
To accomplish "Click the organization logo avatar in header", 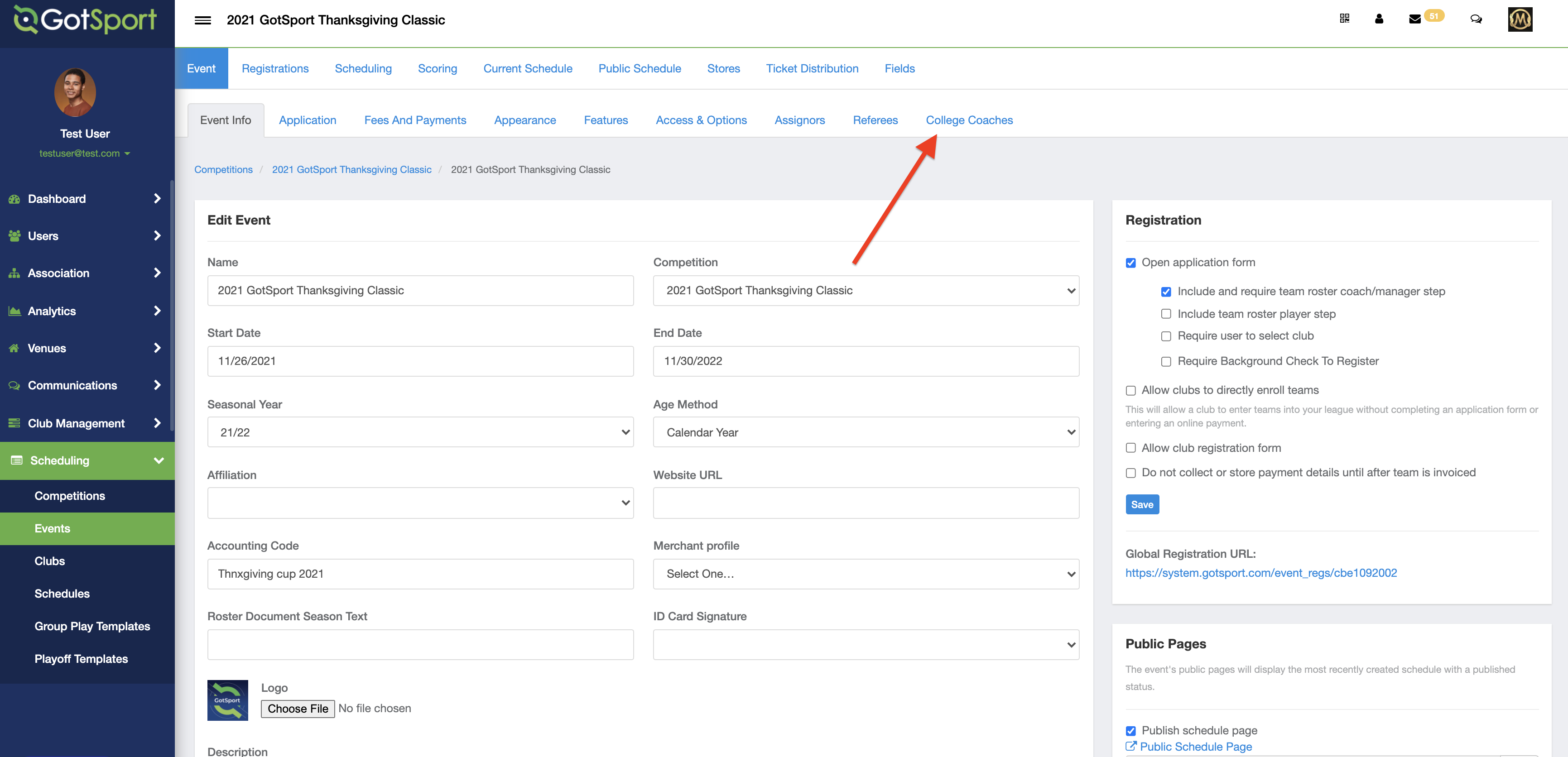I will tap(1520, 19).
